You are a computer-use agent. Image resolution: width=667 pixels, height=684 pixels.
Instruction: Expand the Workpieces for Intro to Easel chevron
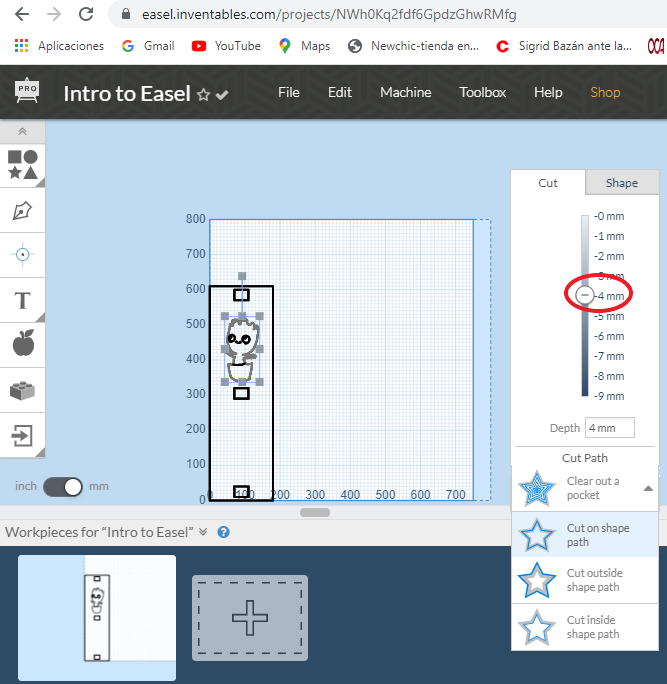(x=203, y=532)
